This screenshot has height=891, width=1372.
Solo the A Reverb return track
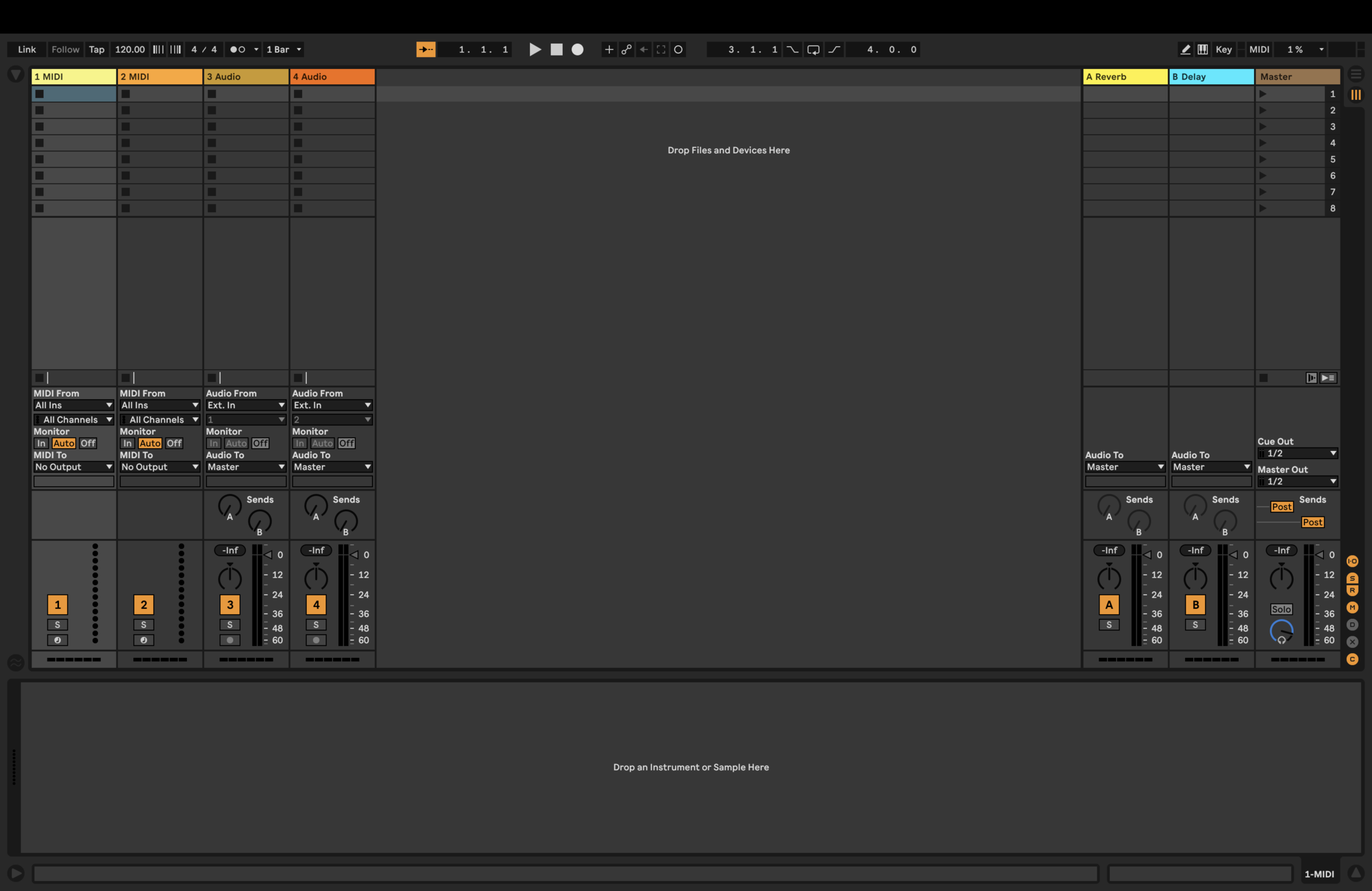[1109, 625]
